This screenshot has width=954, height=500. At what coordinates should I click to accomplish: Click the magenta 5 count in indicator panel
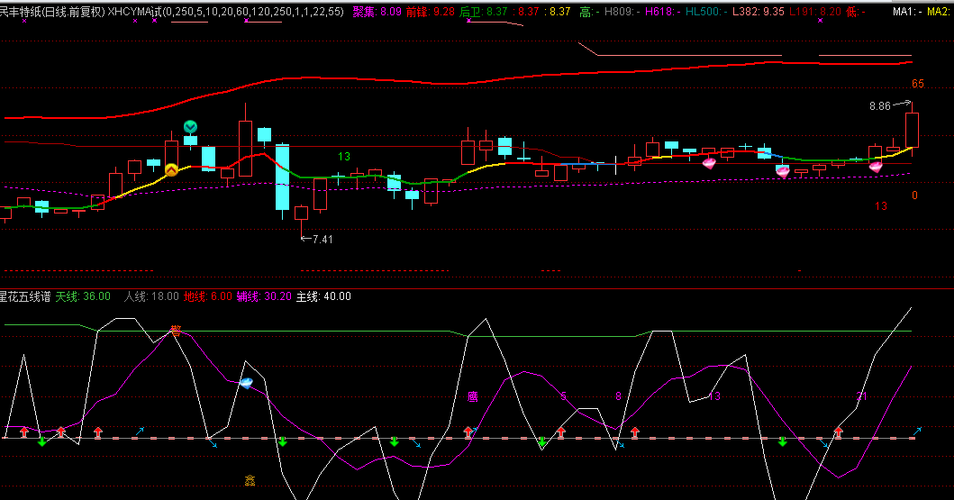pos(563,397)
